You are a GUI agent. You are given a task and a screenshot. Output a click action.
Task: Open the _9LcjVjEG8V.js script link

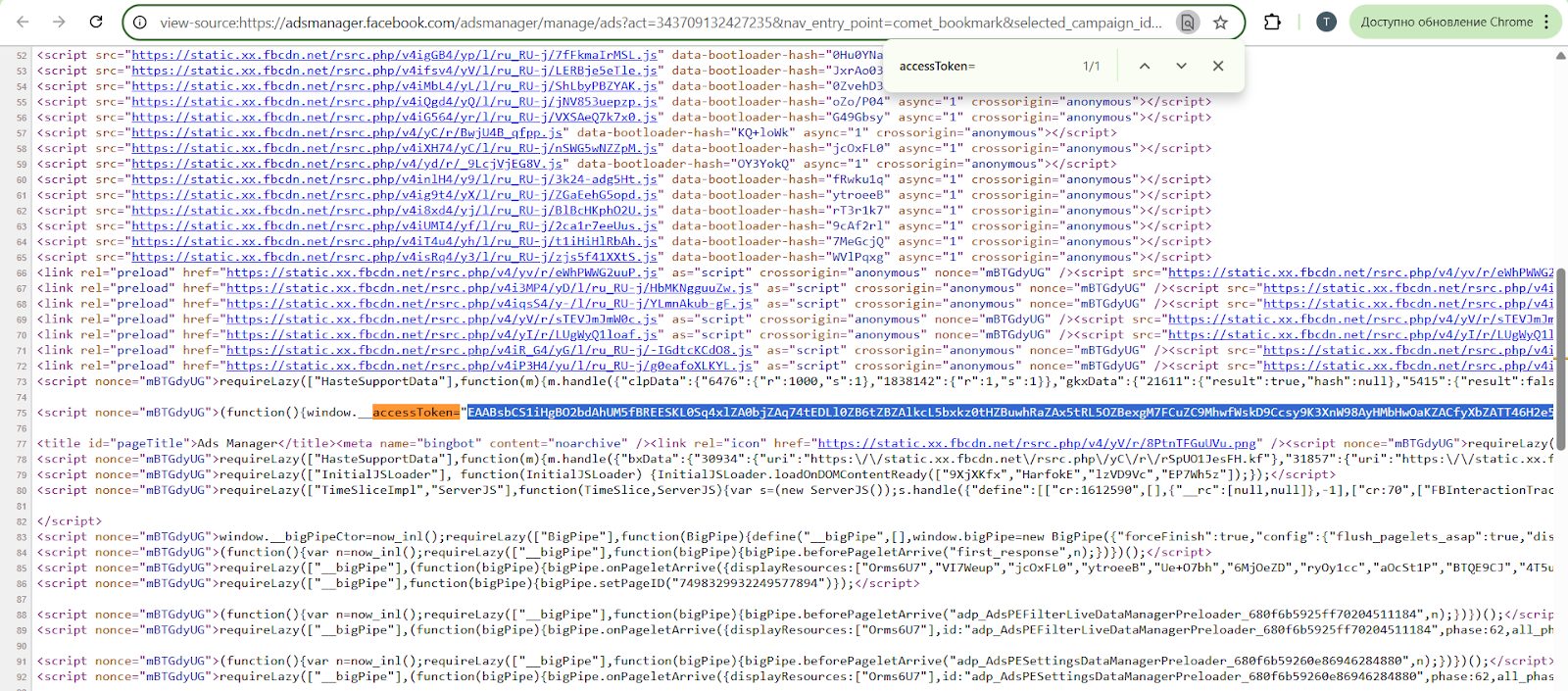coord(347,164)
